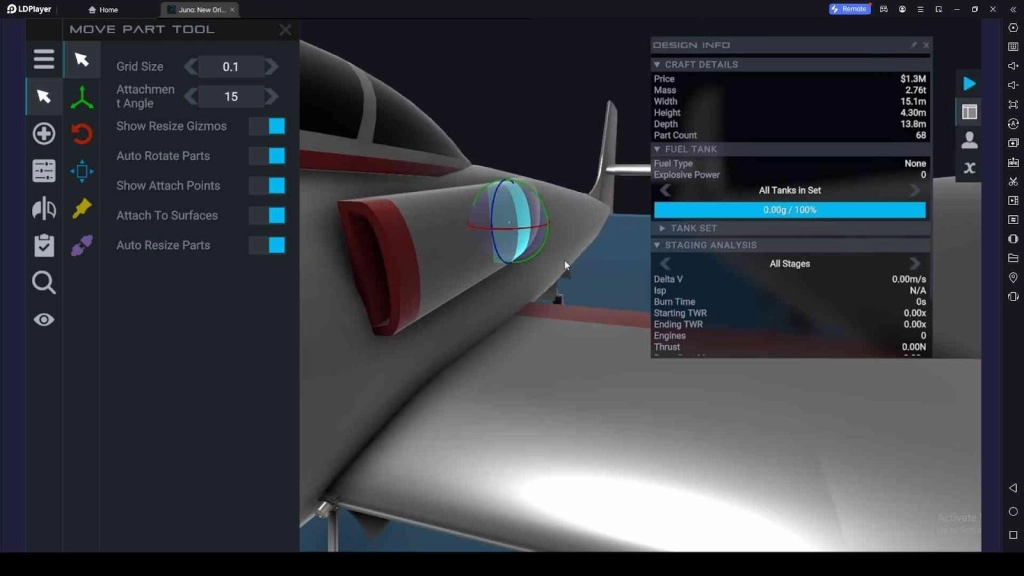Open the View options eye icon
1024x576 pixels.
[44, 320]
